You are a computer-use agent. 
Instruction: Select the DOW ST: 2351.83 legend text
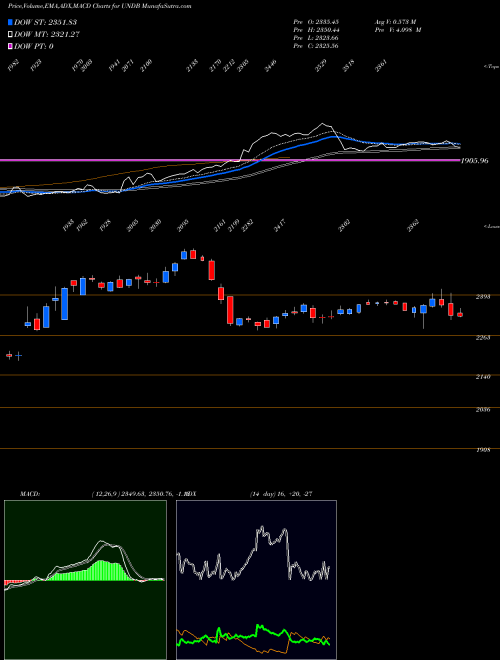coord(45,22)
